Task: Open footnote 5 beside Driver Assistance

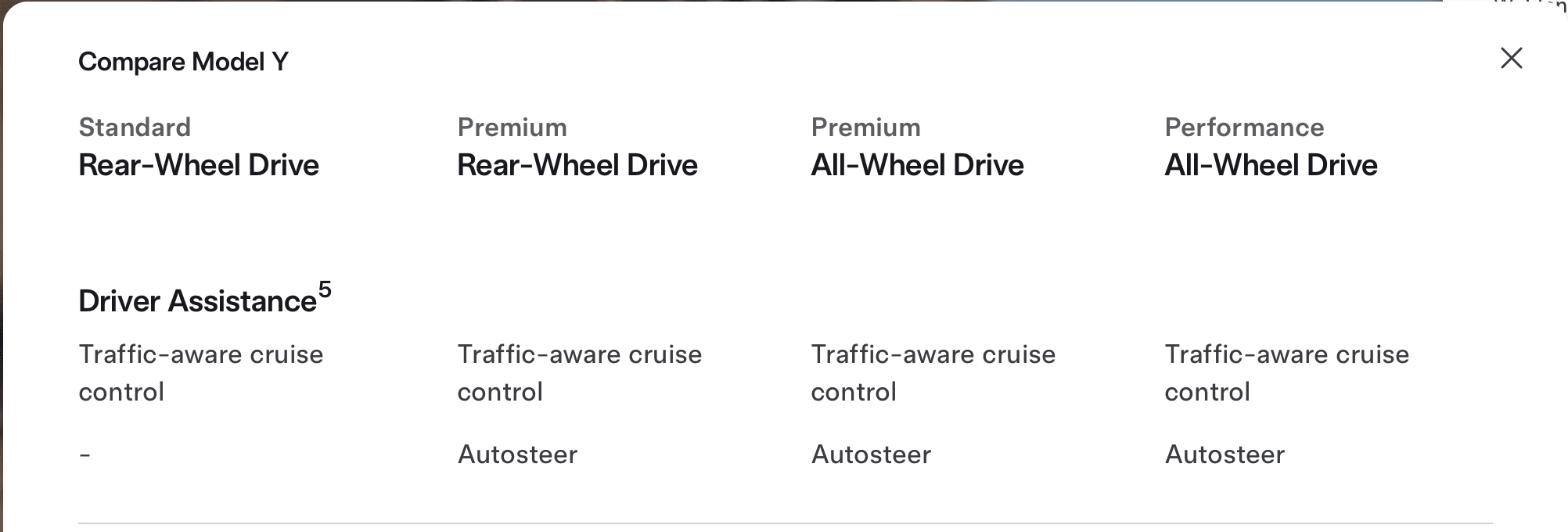Action: [x=325, y=290]
